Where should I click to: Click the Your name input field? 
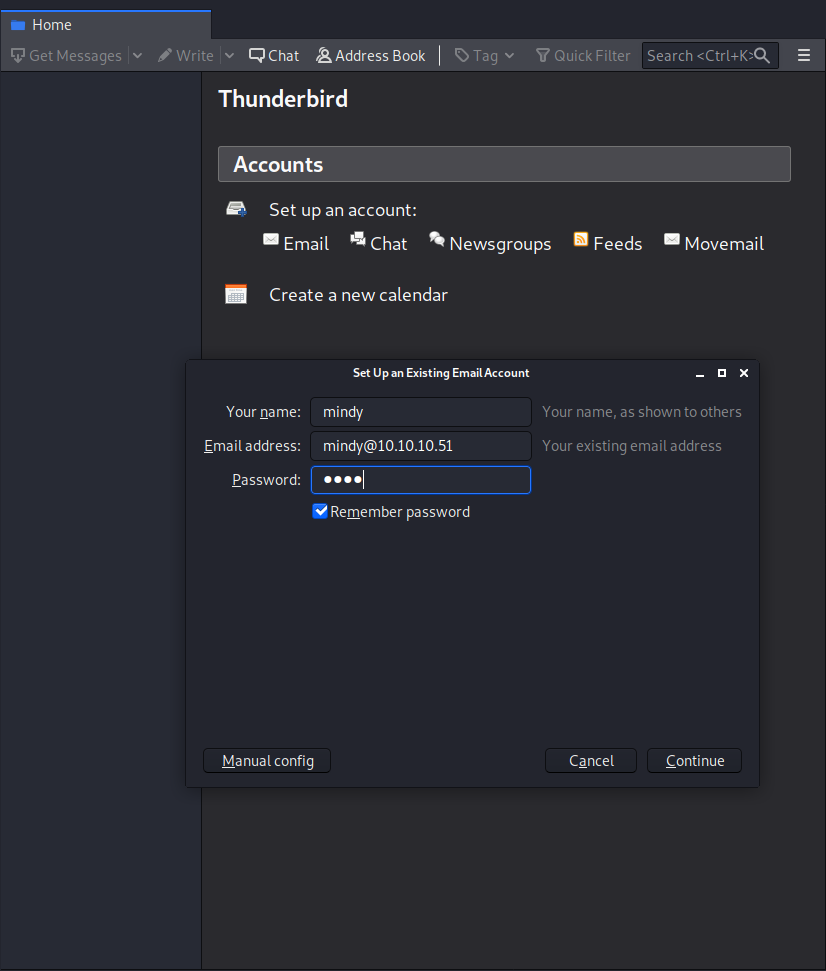tap(421, 412)
